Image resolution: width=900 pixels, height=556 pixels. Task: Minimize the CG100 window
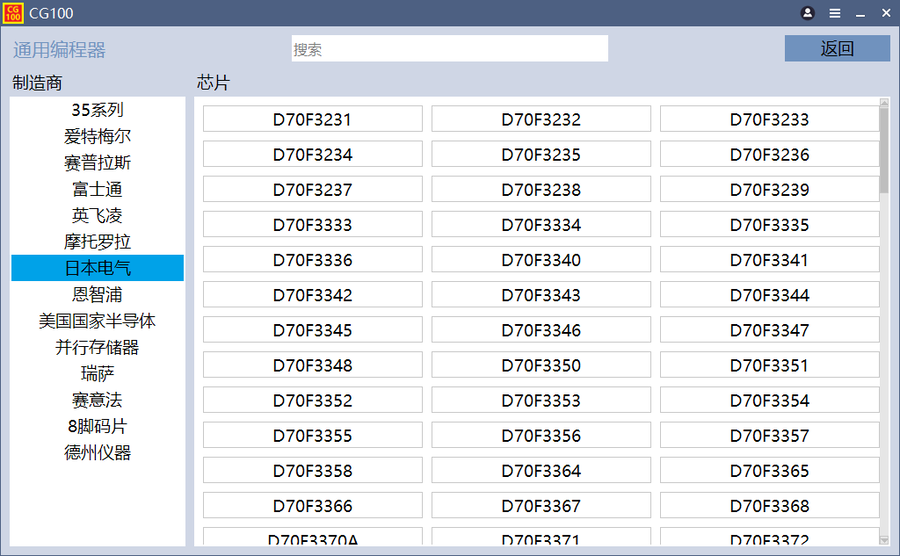pos(860,13)
